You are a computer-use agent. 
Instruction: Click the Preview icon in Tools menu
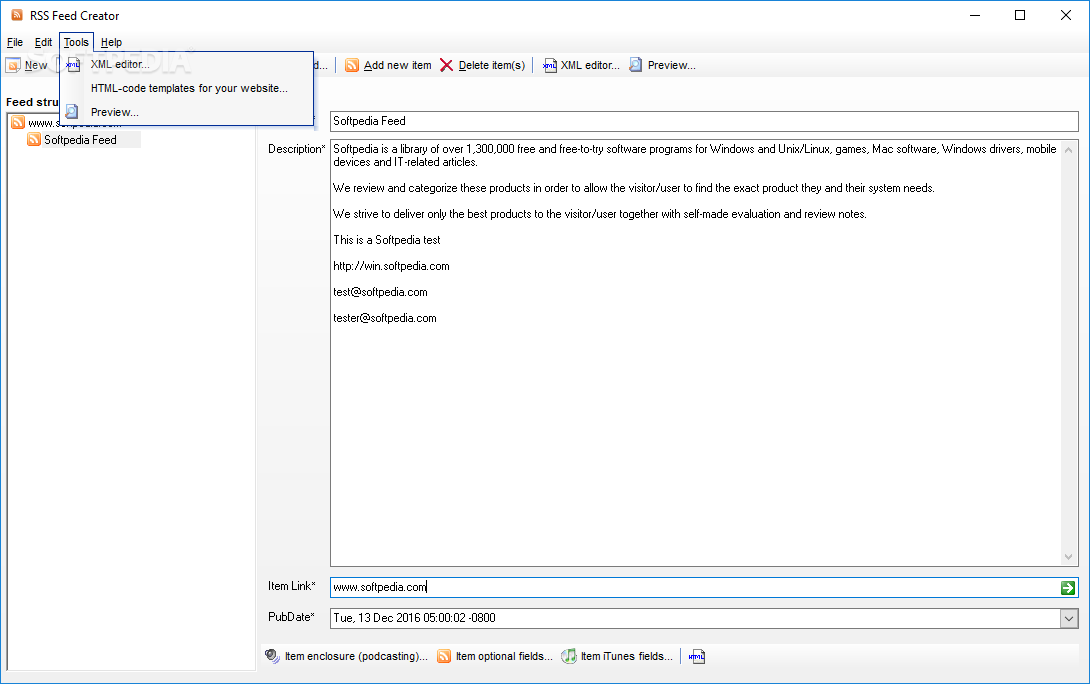tap(72, 111)
